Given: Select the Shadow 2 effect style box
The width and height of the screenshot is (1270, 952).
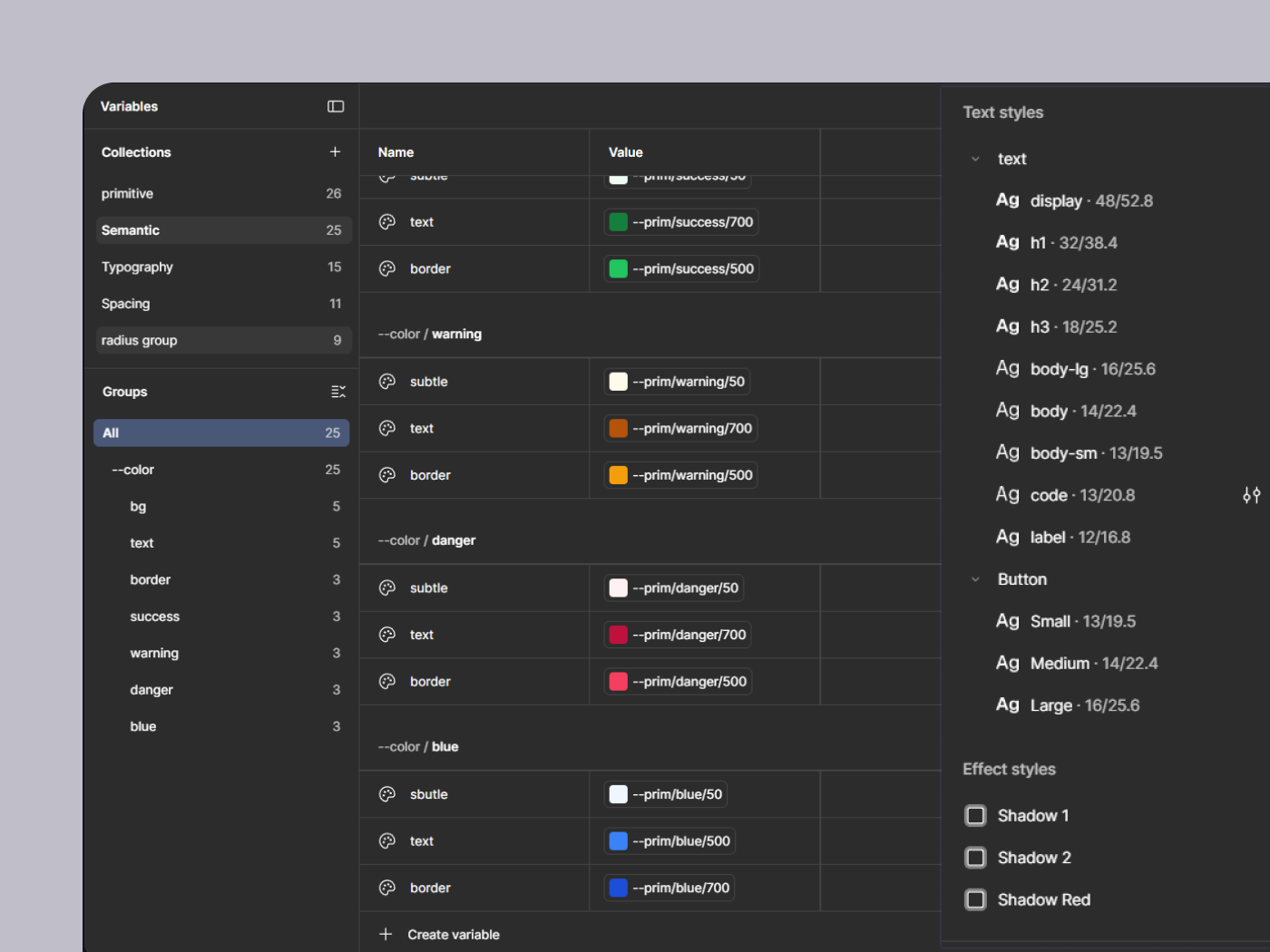Looking at the screenshot, I should click(x=975, y=858).
